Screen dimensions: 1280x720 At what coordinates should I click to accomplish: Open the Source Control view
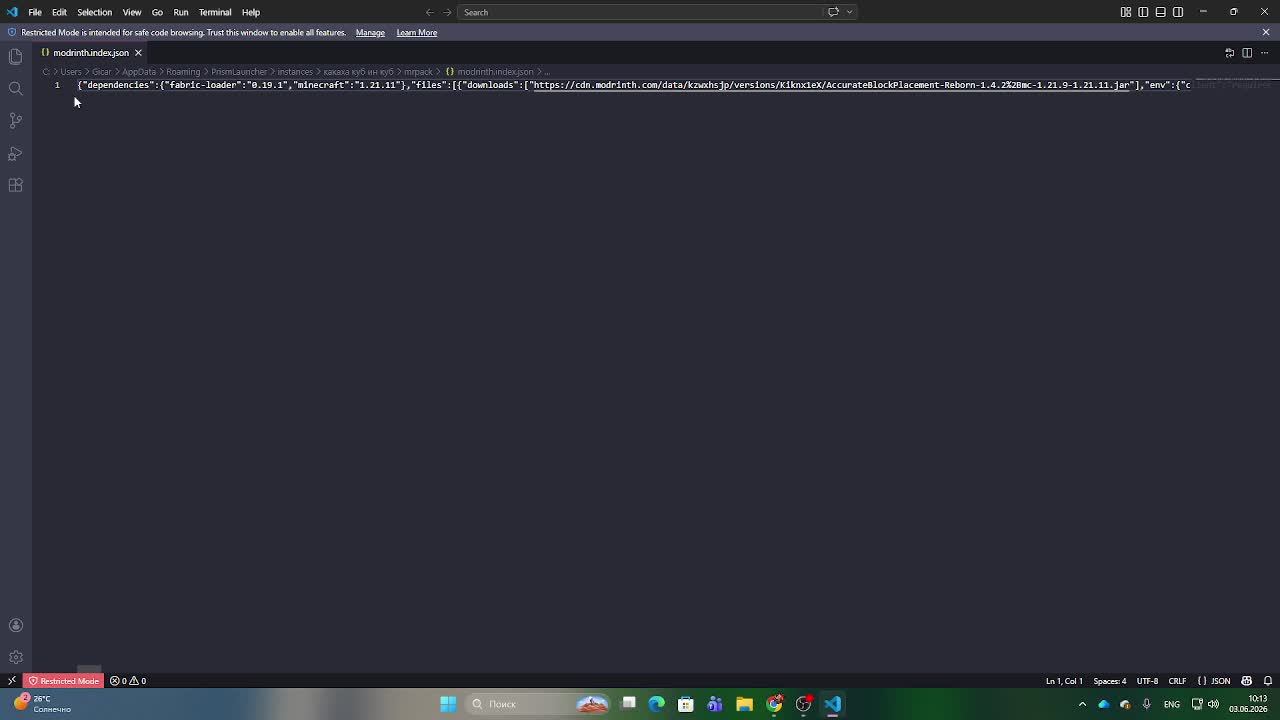pyautogui.click(x=15, y=121)
